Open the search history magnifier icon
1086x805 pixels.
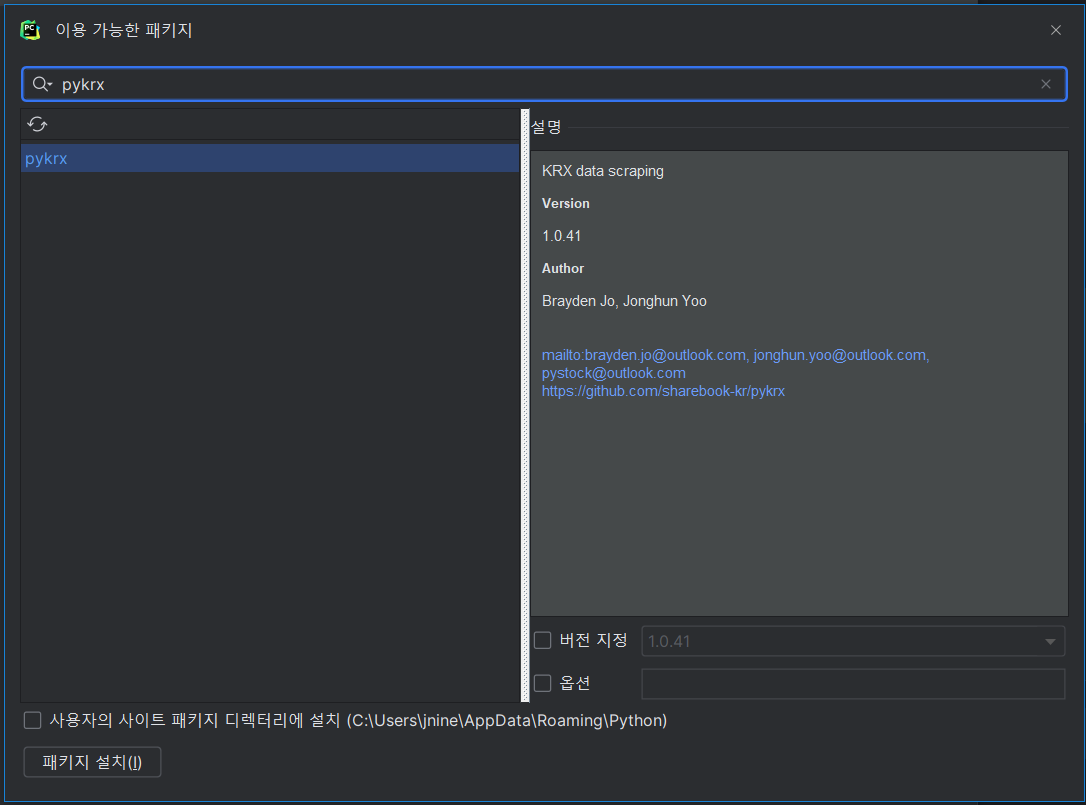pos(42,85)
